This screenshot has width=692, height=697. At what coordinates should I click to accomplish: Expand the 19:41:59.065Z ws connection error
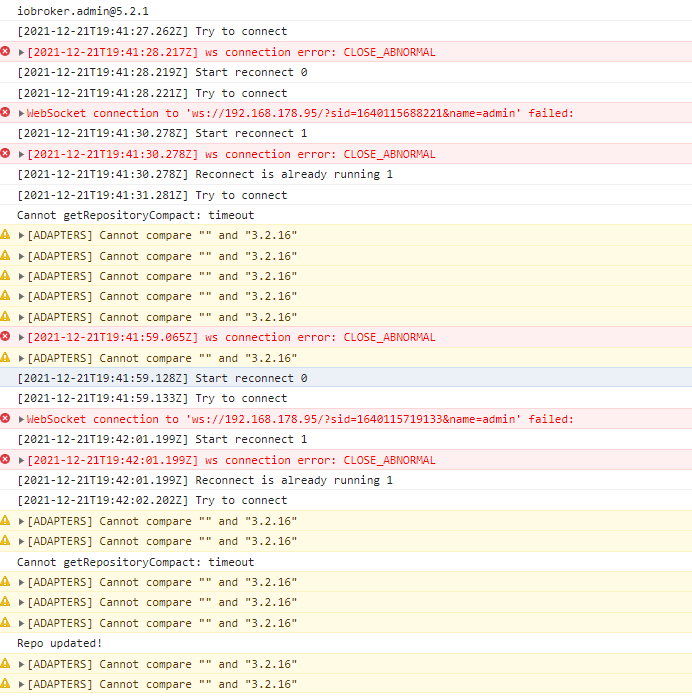(21, 337)
